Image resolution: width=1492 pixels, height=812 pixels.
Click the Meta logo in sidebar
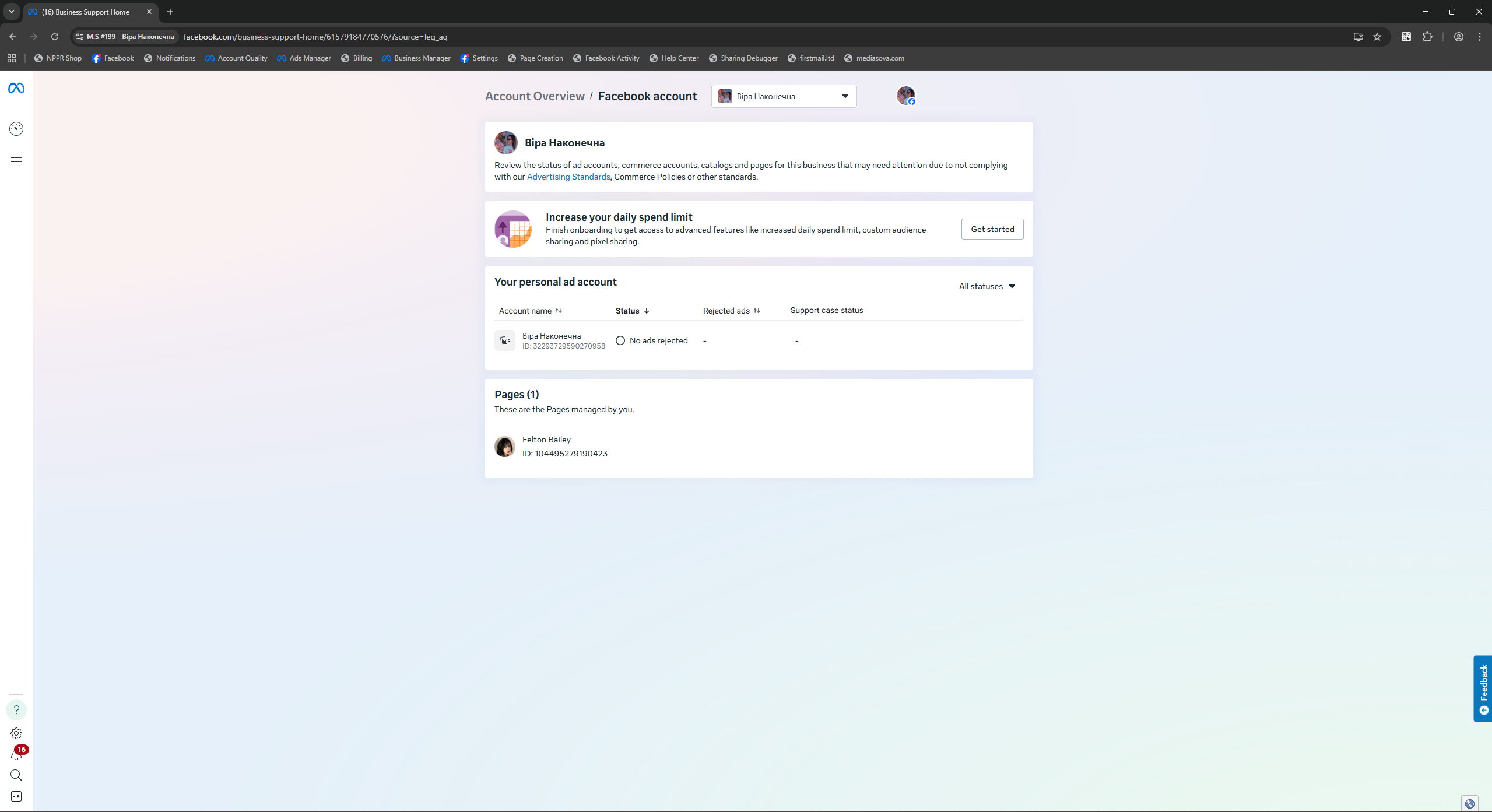[x=16, y=88]
